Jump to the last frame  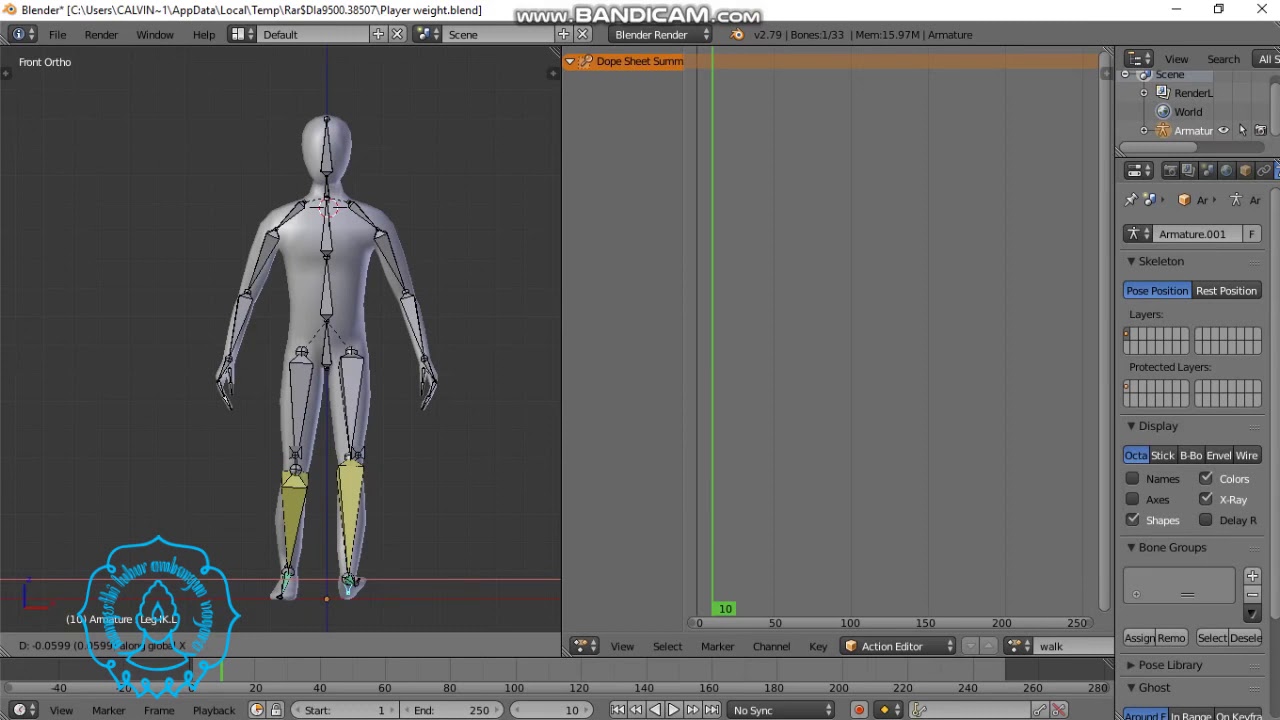(x=711, y=710)
